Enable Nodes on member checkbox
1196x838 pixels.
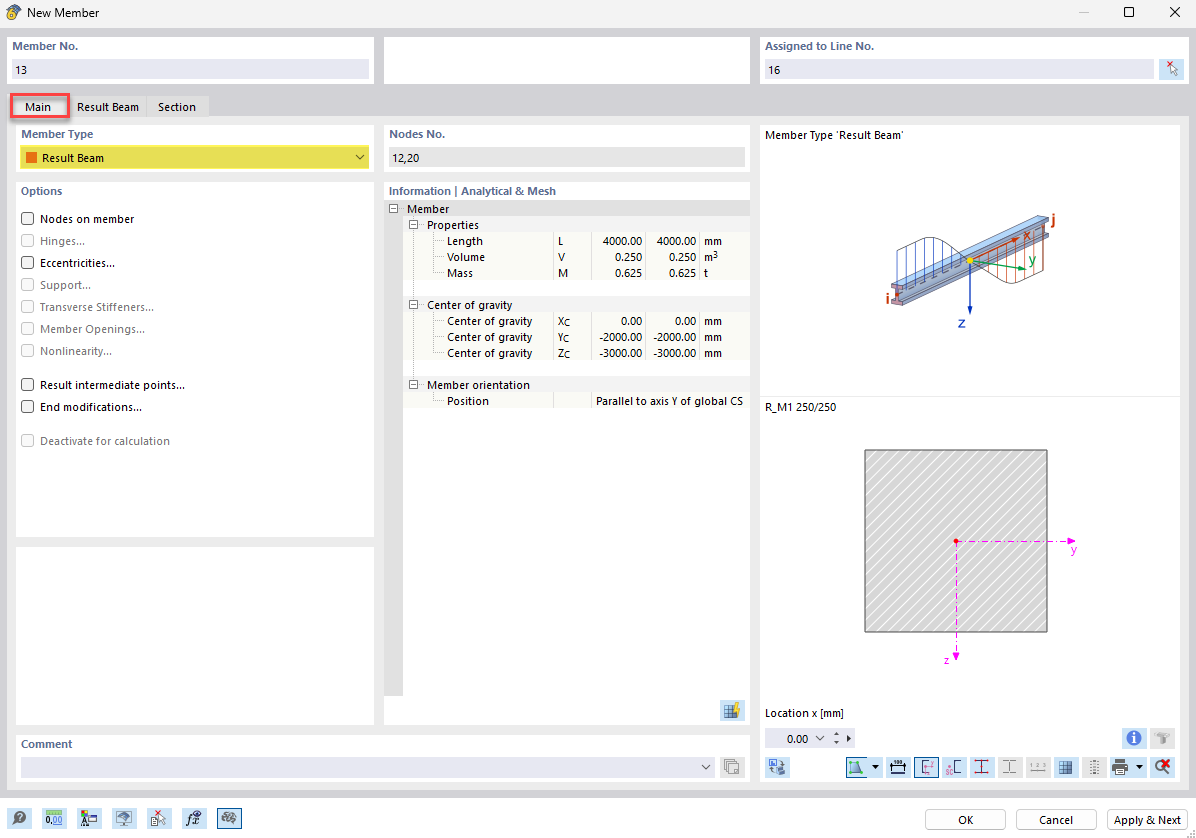27,219
